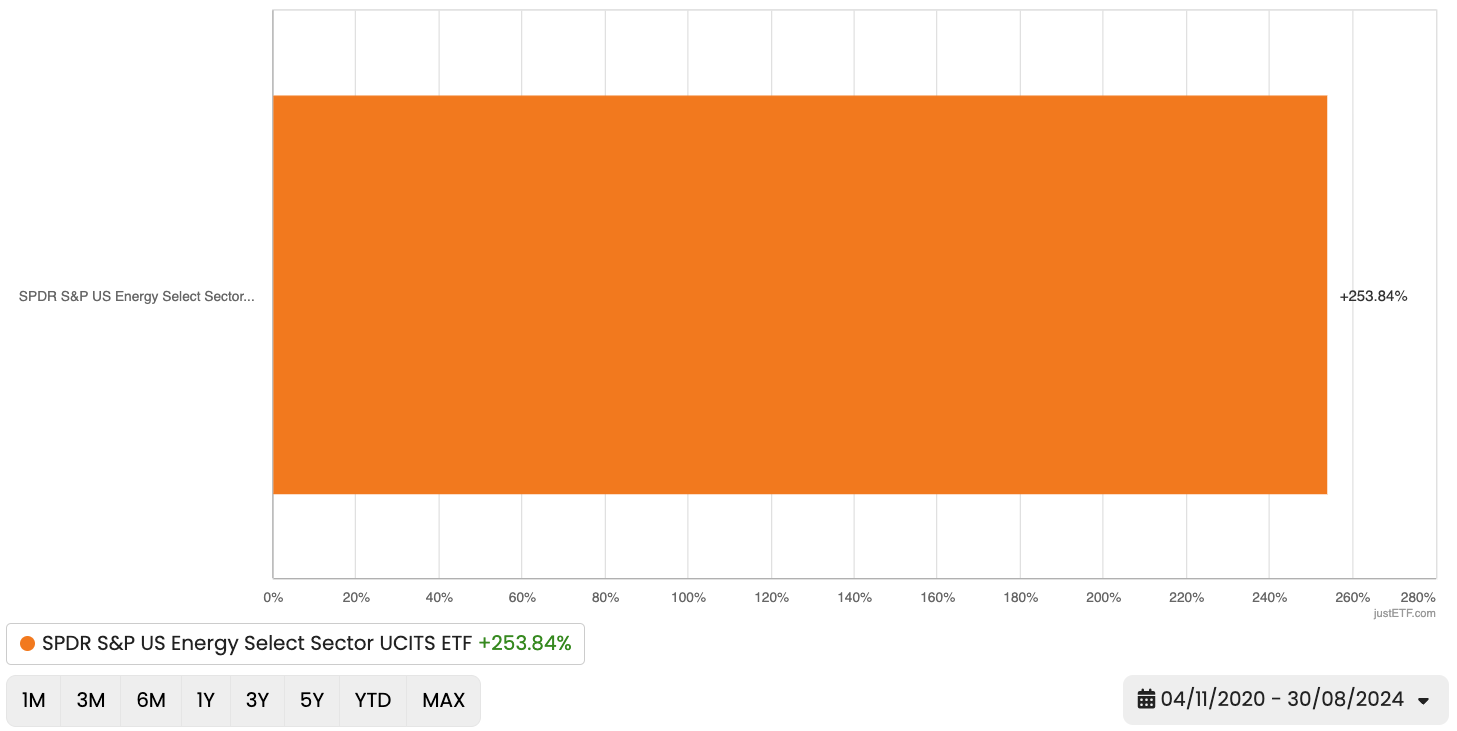Click the truncated SPDR axis label
This screenshot has width=1457, height=731.
[x=137, y=296]
